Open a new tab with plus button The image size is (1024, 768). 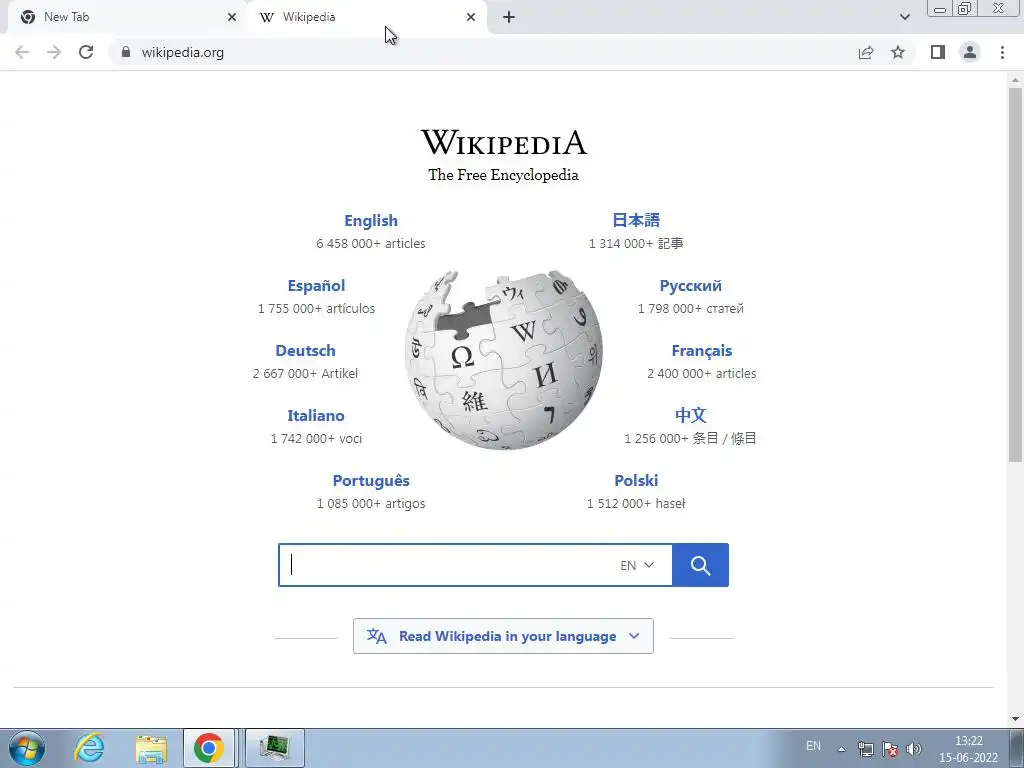click(x=509, y=17)
